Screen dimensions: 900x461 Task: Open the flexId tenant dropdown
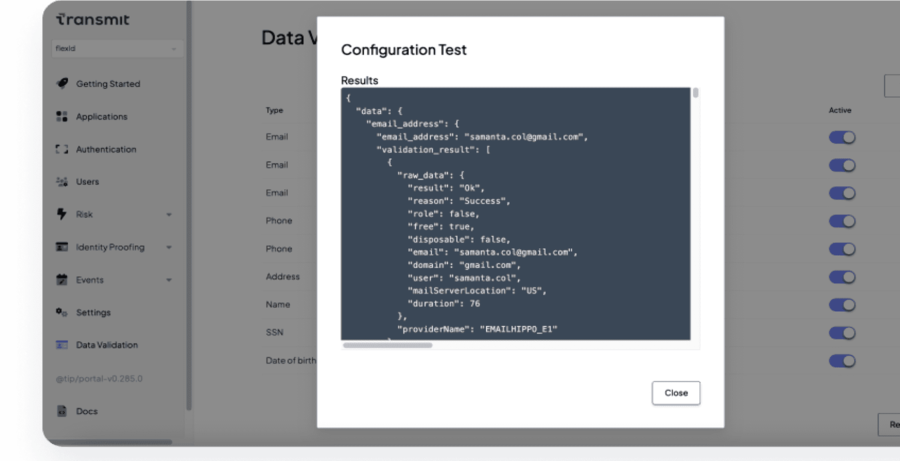(117, 49)
